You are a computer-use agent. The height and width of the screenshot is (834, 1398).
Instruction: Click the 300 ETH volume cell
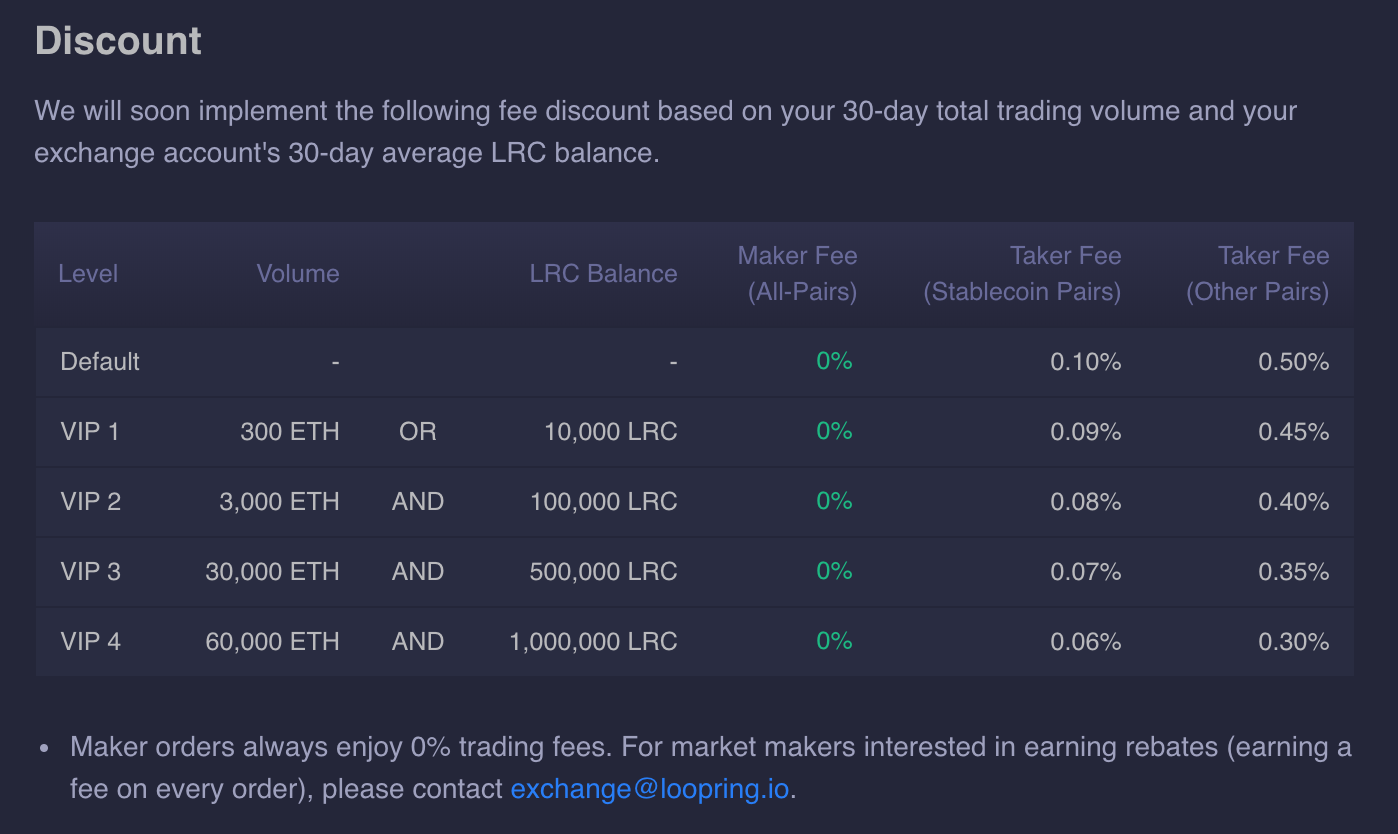(290, 432)
